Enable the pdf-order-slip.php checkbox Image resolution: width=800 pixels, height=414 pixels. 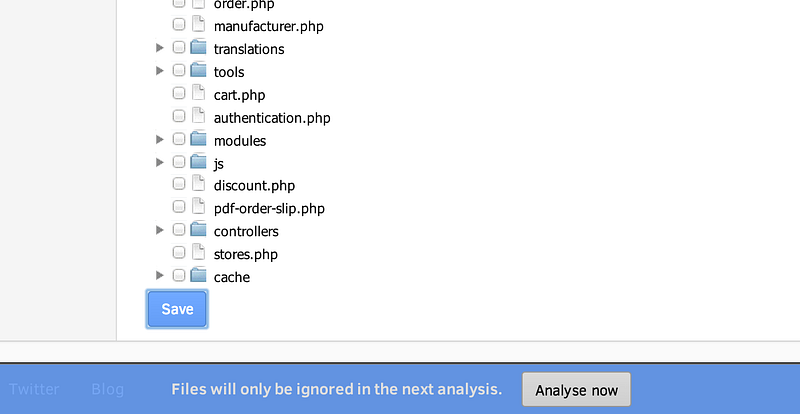179,207
